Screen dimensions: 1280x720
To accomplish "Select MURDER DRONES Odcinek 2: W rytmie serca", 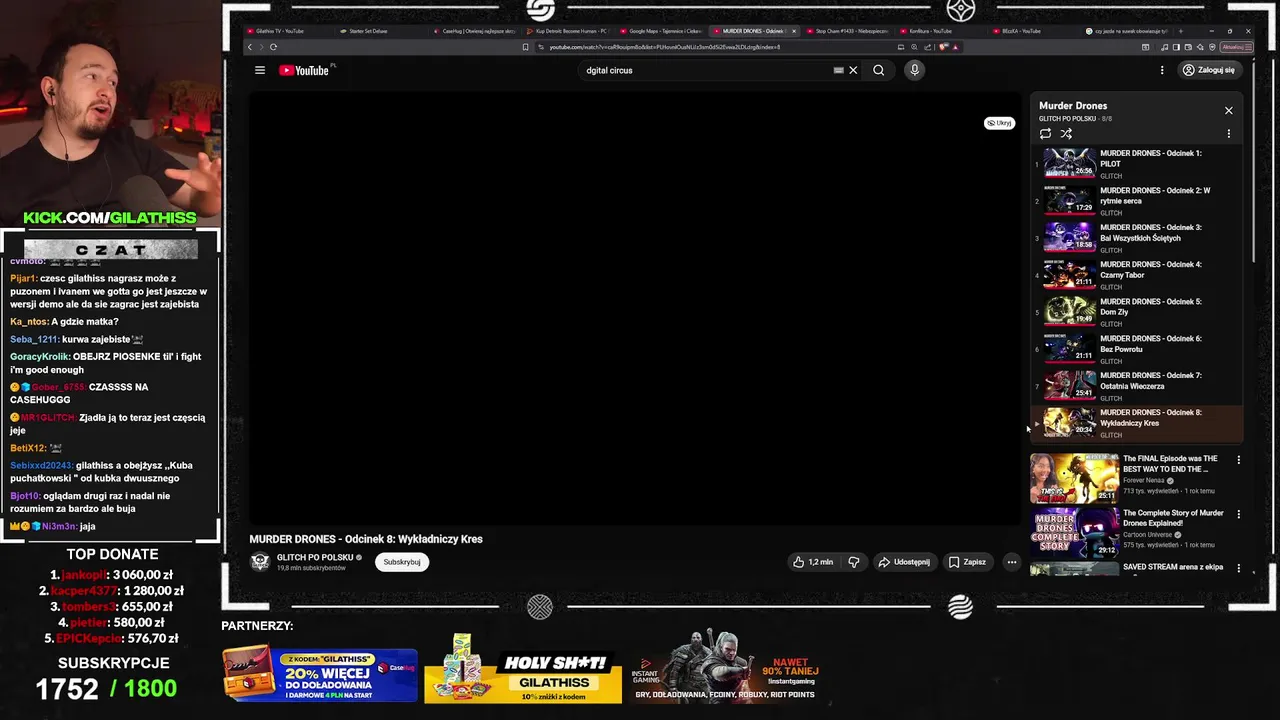I will click(x=1137, y=201).
